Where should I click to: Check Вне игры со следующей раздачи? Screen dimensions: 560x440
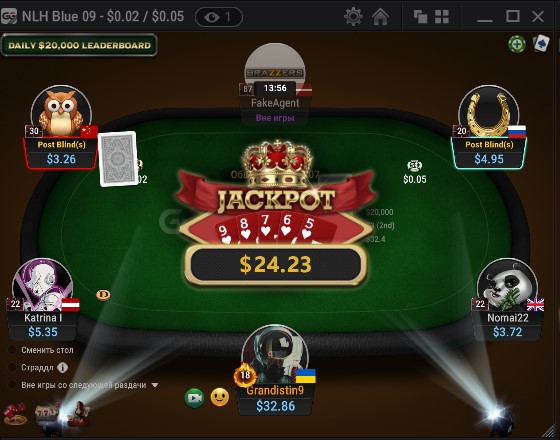pyautogui.click(x=12, y=385)
